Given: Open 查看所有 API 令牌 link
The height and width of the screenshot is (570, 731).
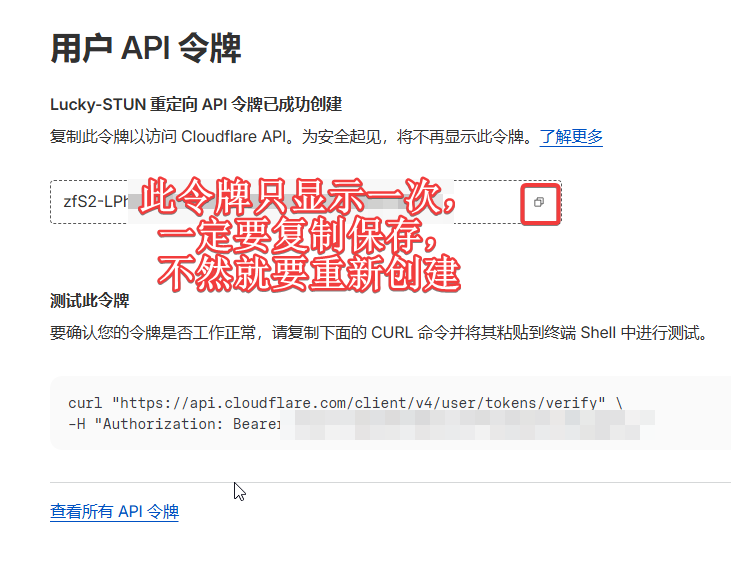Looking at the screenshot, I should pyautogui.click(x=114, y=511).
